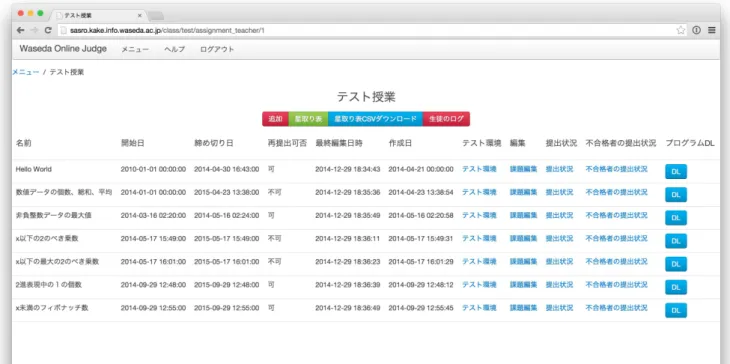Open 課題編集 for x以下の最大の2のべき乗数 row
This screenshot has height=364, width=730.
coord(524,262)
